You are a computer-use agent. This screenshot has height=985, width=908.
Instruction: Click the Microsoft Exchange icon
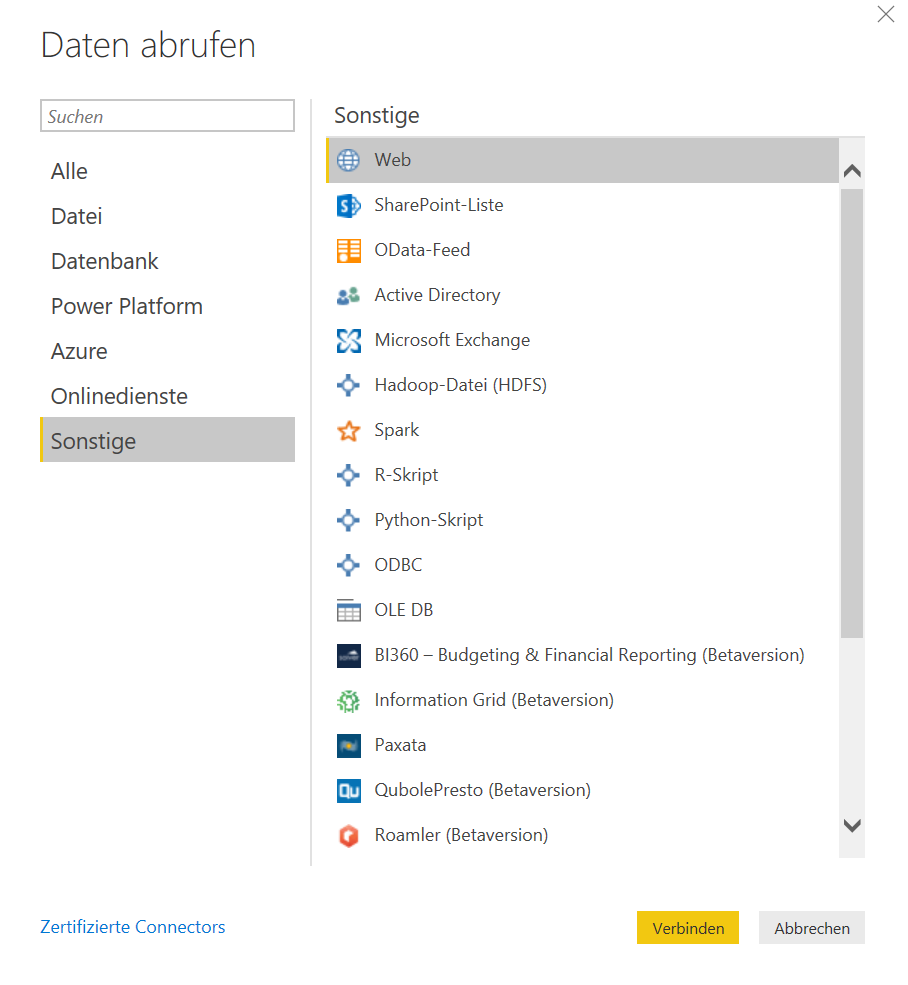click(x=348, y=340)
